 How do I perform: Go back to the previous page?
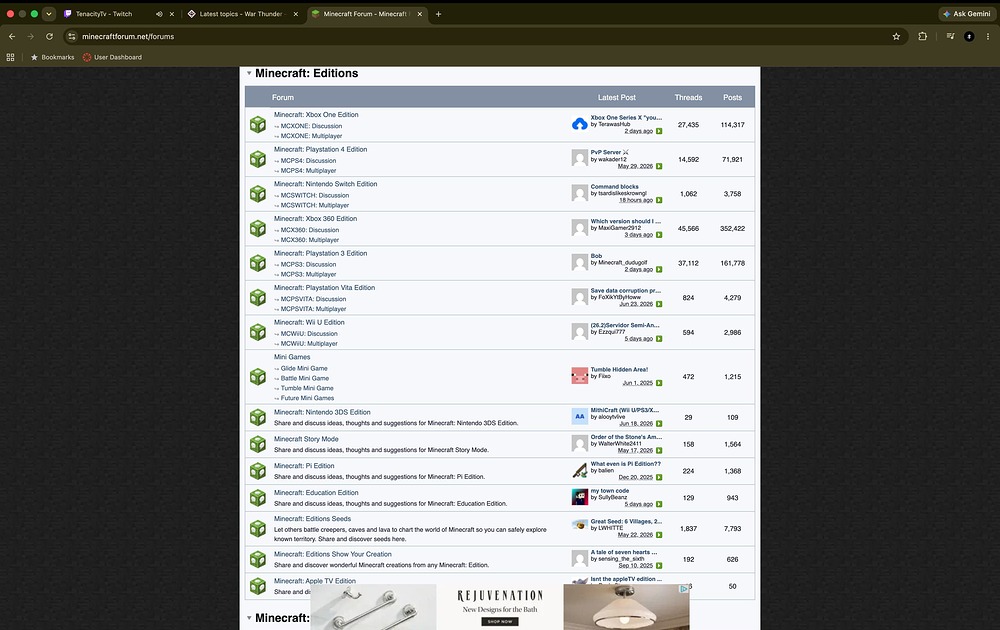pyautogui.click(x=12, y=36)
